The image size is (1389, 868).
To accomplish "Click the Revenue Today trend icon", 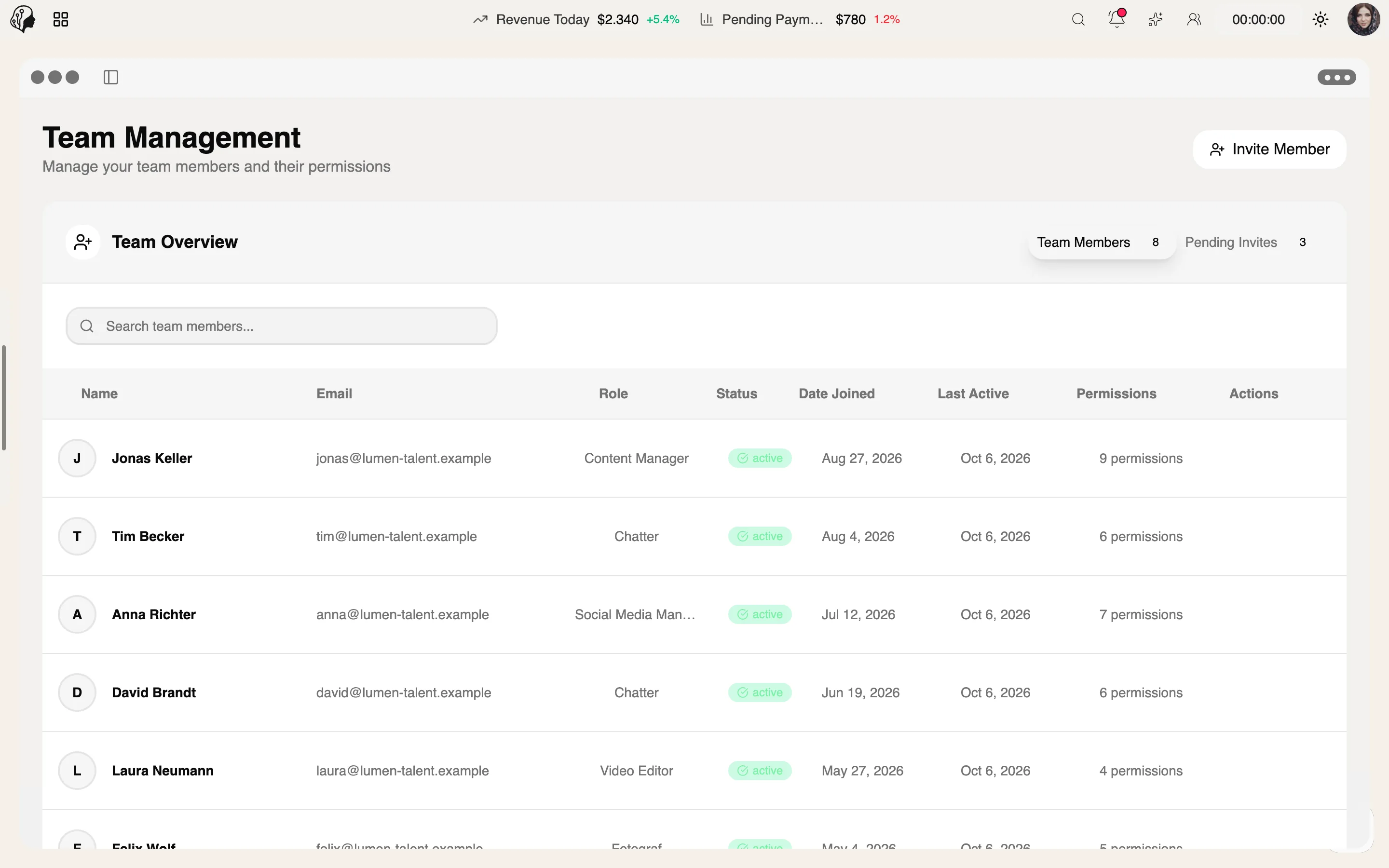I will point(480,19).
